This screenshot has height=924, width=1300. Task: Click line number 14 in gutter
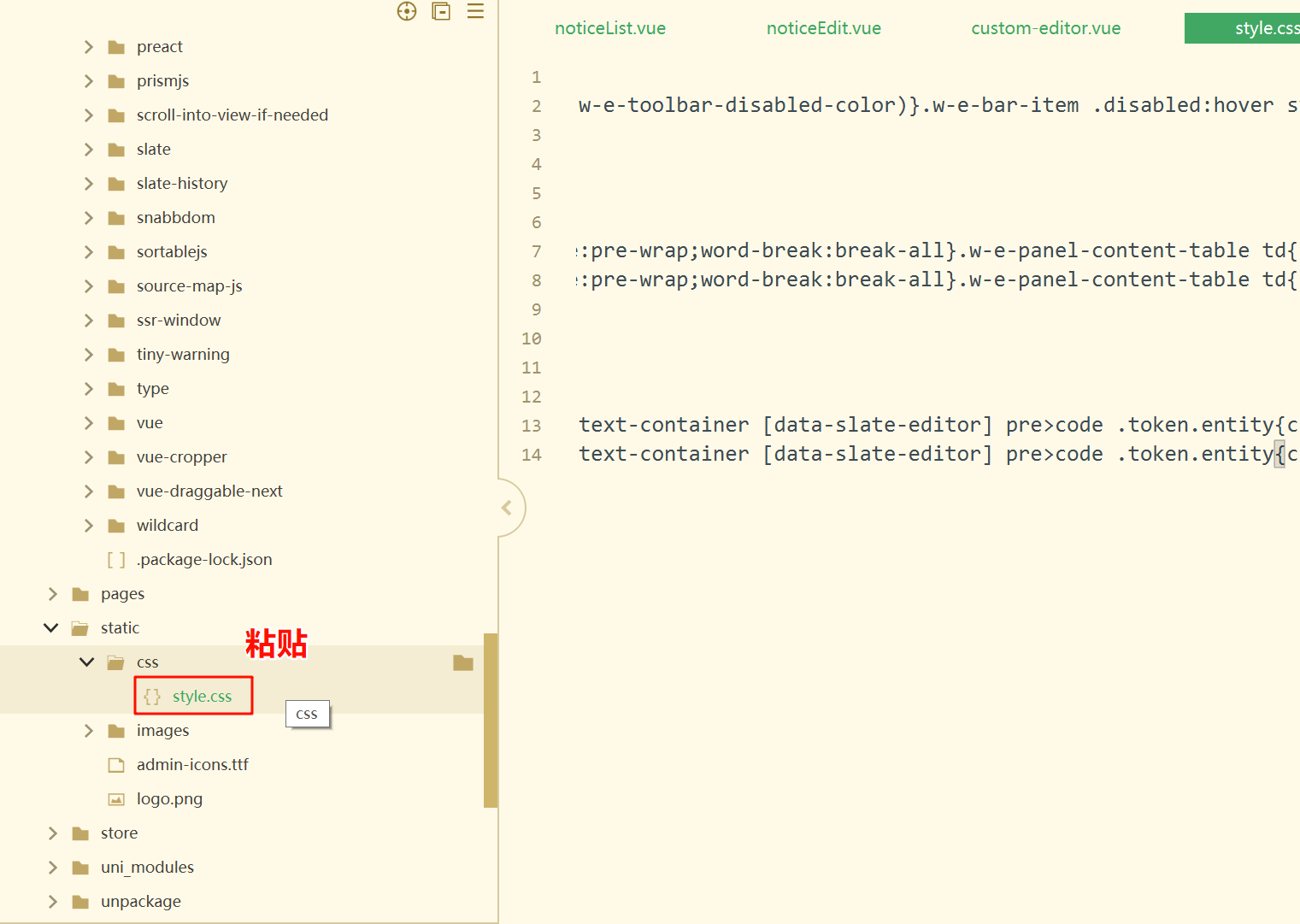click(532, 455)
